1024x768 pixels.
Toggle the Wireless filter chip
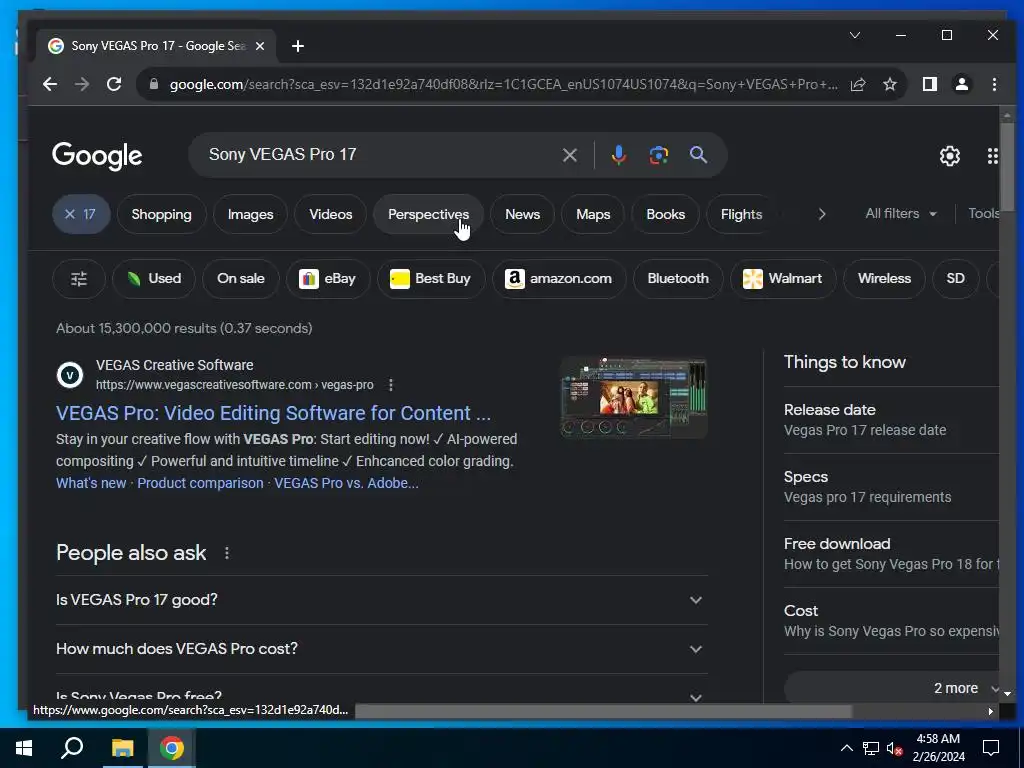coord(884,279)
